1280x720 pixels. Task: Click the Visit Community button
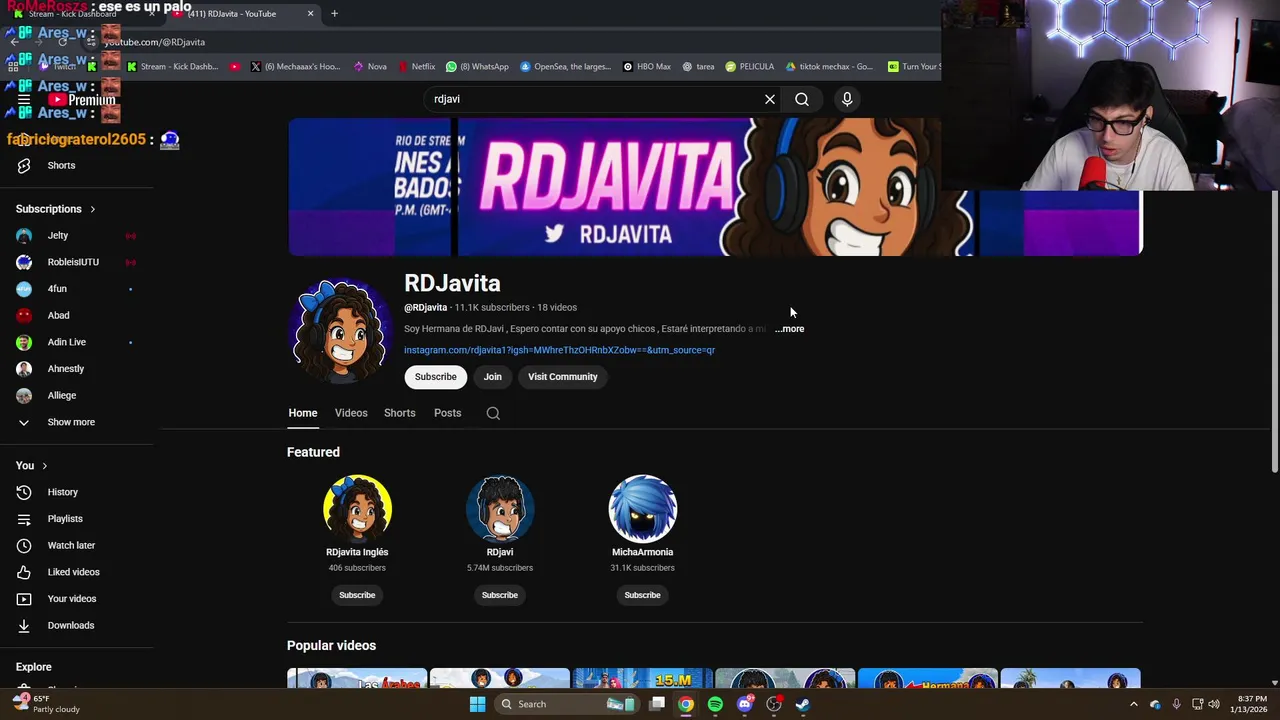click(563, 377)
